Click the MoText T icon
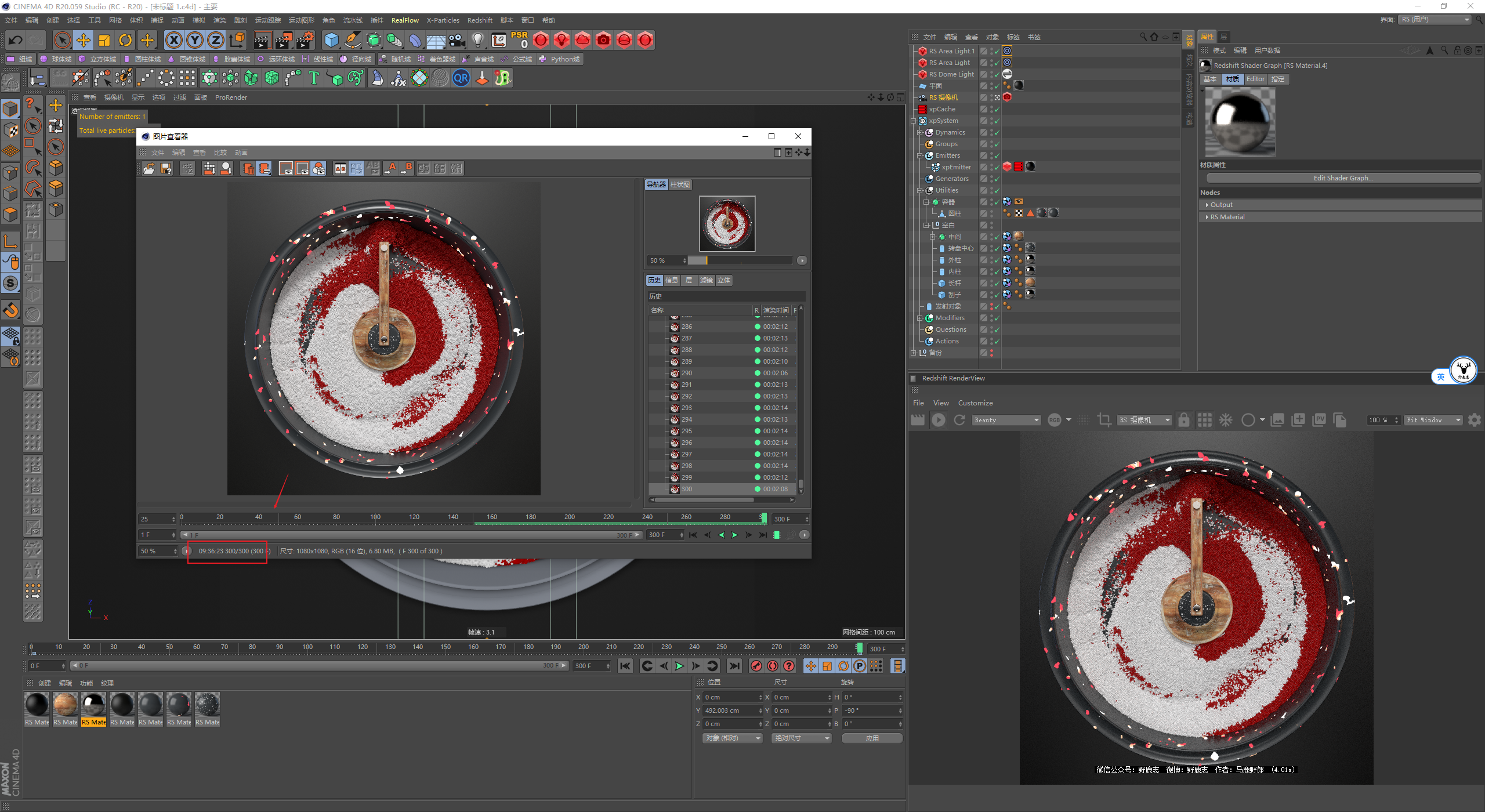The height and width of the screenshot is (812, 1485). pyautogui.click(x=314, y=78)
